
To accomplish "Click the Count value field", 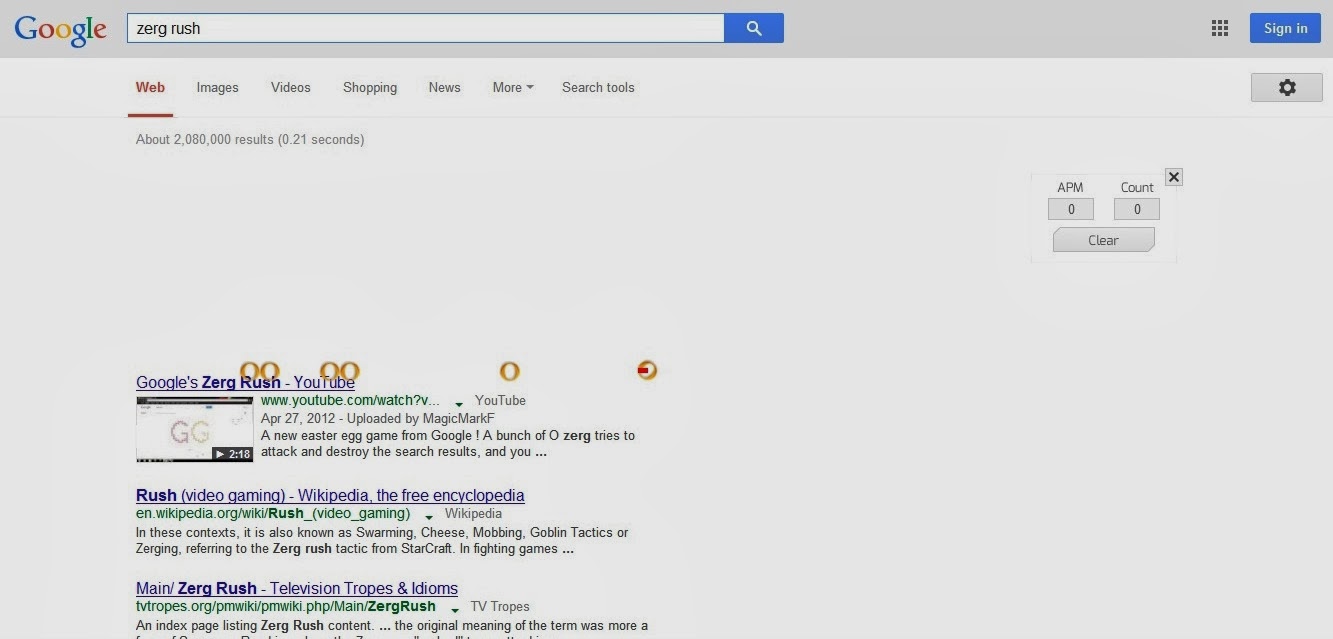I will pyautogui.click(x=1137, y=209).
